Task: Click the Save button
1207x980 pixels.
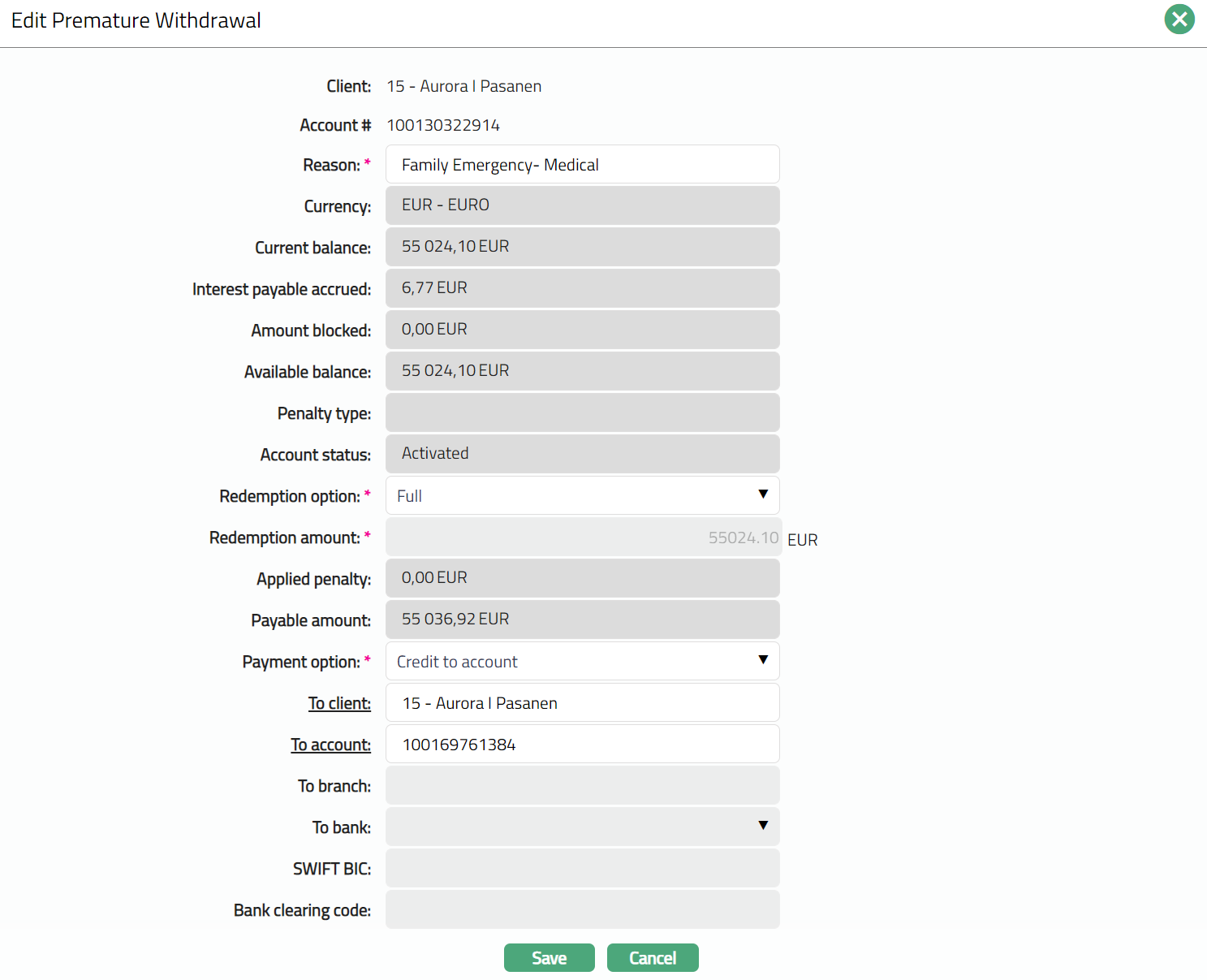Action: [549, 958]
